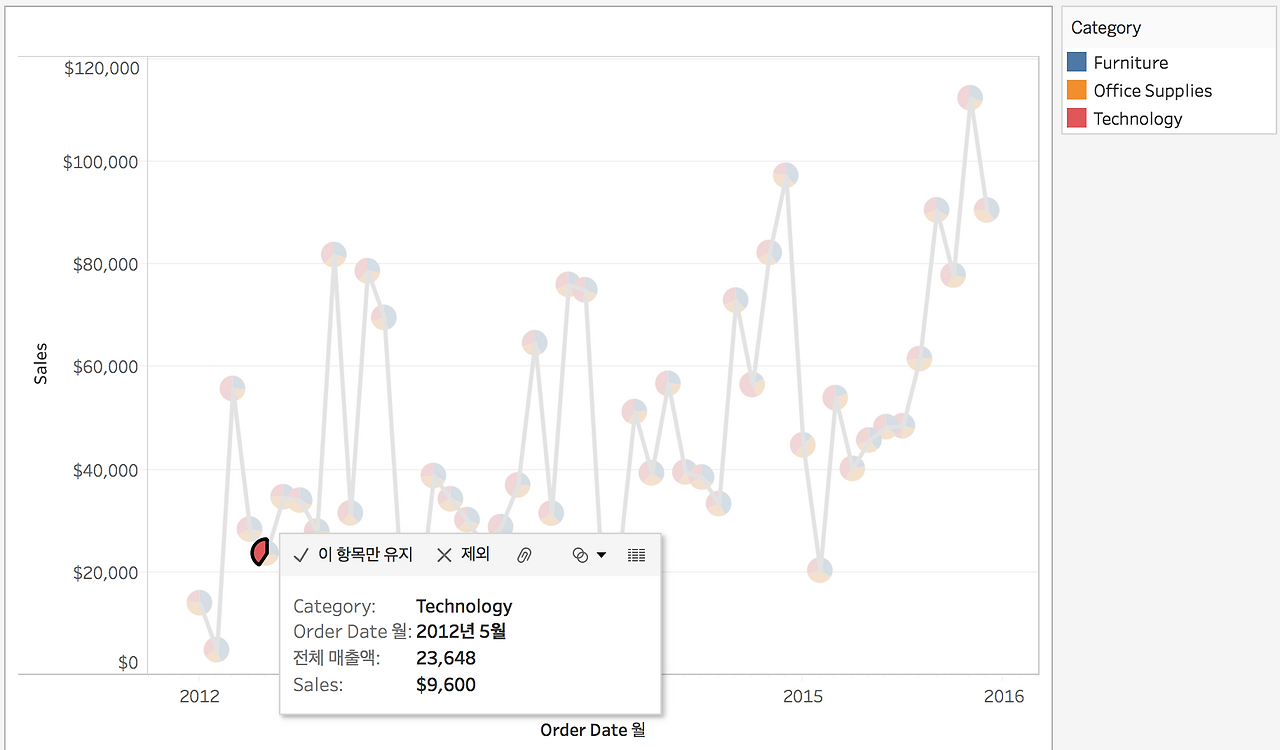
Task: Click the checkmark icon for 이 항목만 유지
Action: [x=301, y=555]
